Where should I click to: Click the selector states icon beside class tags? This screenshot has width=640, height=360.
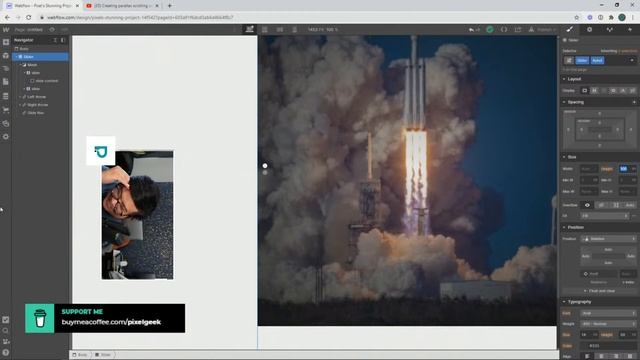[x=569, y=60]
